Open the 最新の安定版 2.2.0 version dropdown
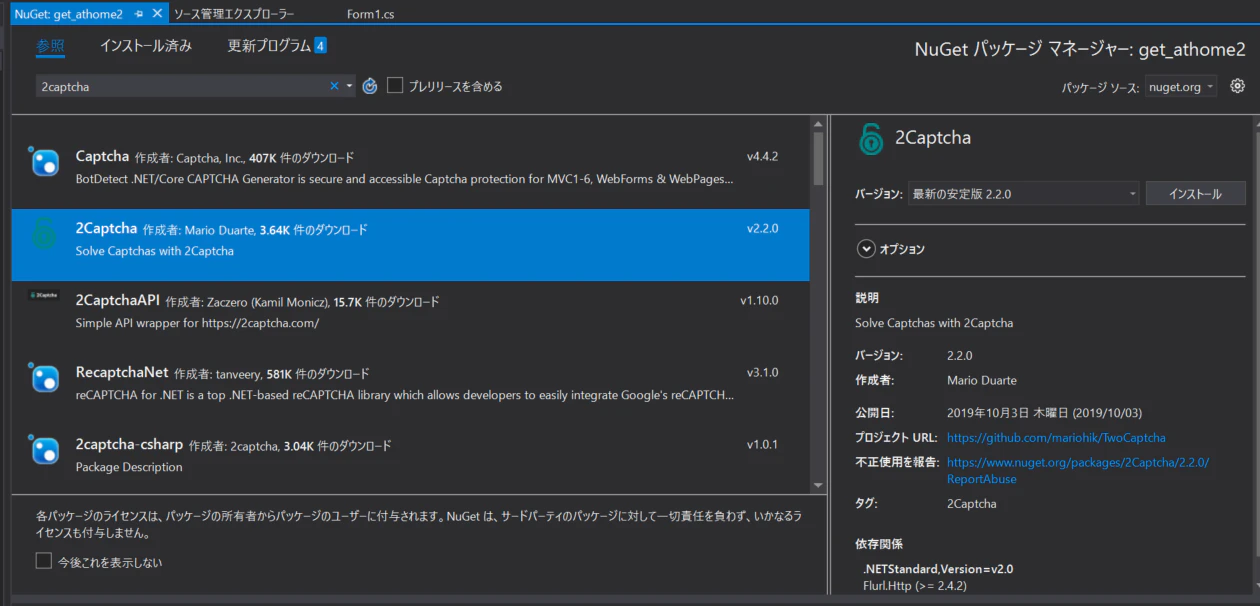 point(1023,194)
